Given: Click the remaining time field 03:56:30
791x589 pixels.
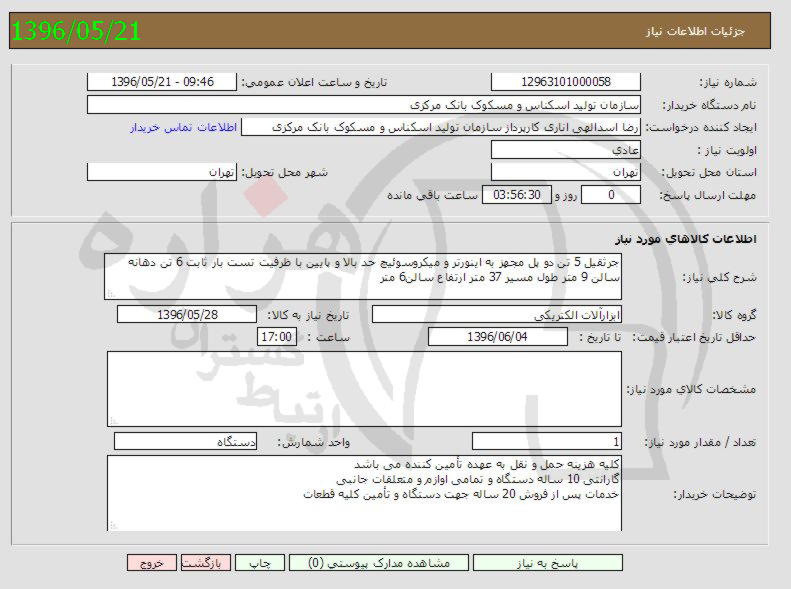Looking at the screenshot, I should pyautogui.click(x=517, y=195).
